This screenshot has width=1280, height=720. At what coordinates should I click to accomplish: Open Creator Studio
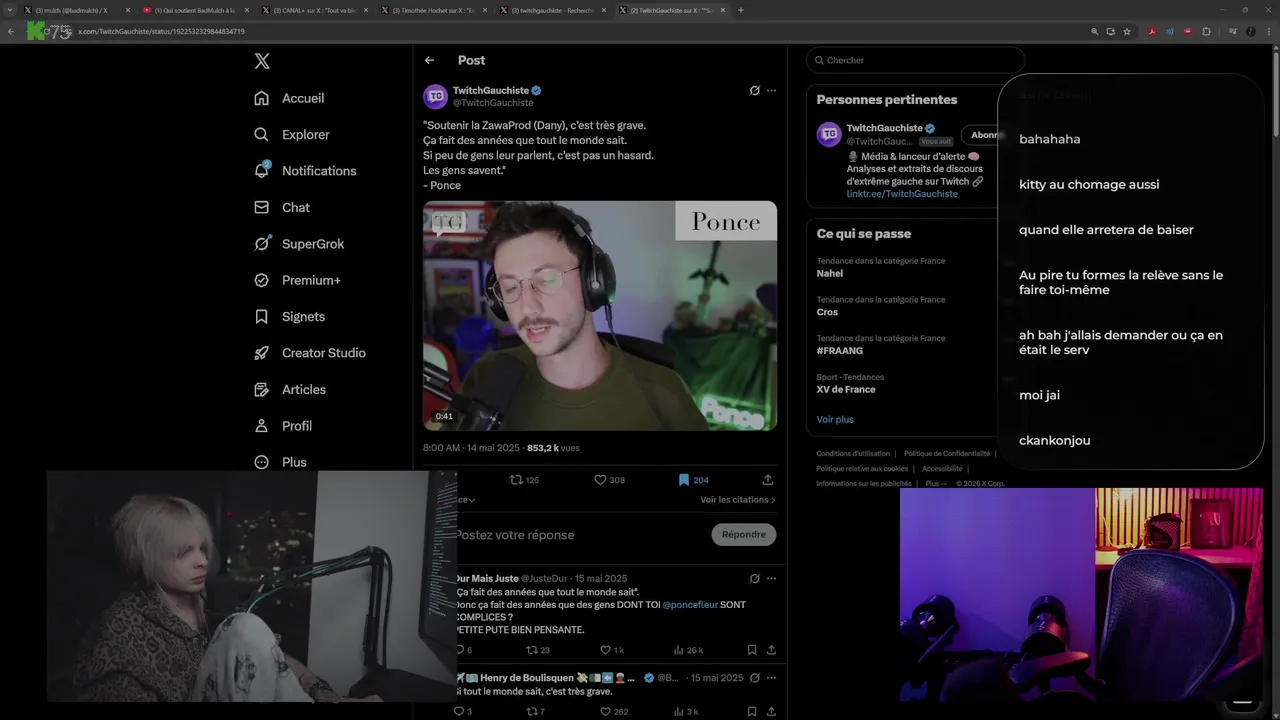coord(310,353)
